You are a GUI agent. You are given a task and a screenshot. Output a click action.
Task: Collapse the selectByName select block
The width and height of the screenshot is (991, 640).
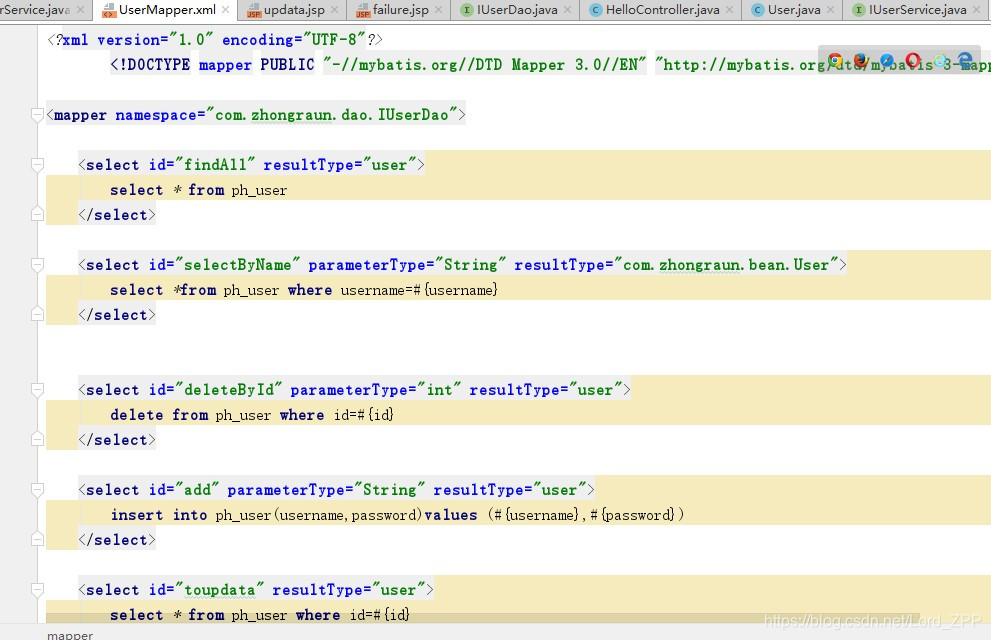37,265
